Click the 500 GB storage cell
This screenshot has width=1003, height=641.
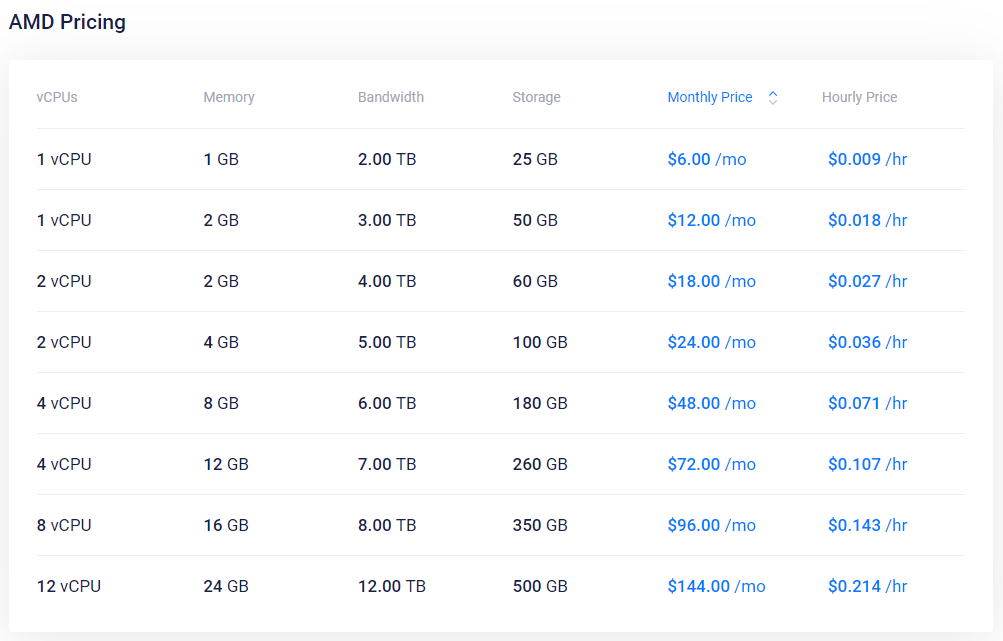540,586
